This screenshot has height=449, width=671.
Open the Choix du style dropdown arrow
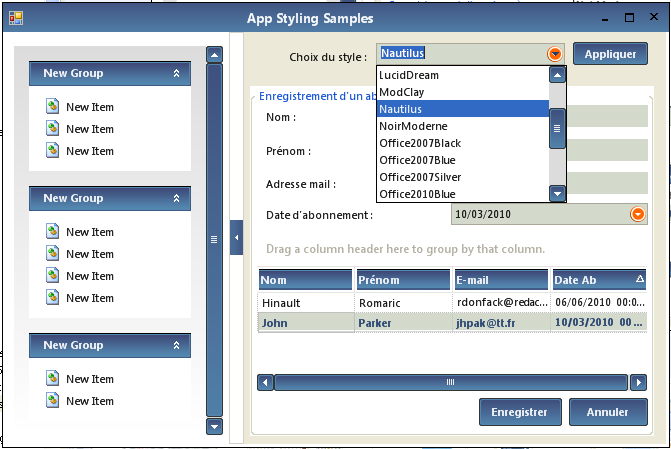pyautogui.click(x=555, y=54)
